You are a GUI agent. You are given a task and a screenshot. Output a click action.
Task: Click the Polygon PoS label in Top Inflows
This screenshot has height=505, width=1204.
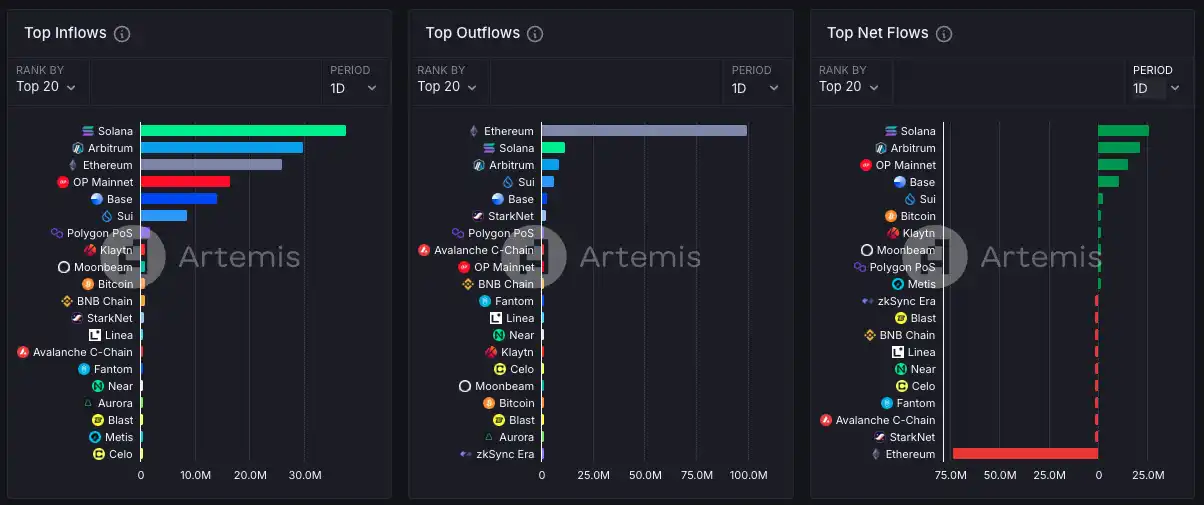click(x=100, y=233)
